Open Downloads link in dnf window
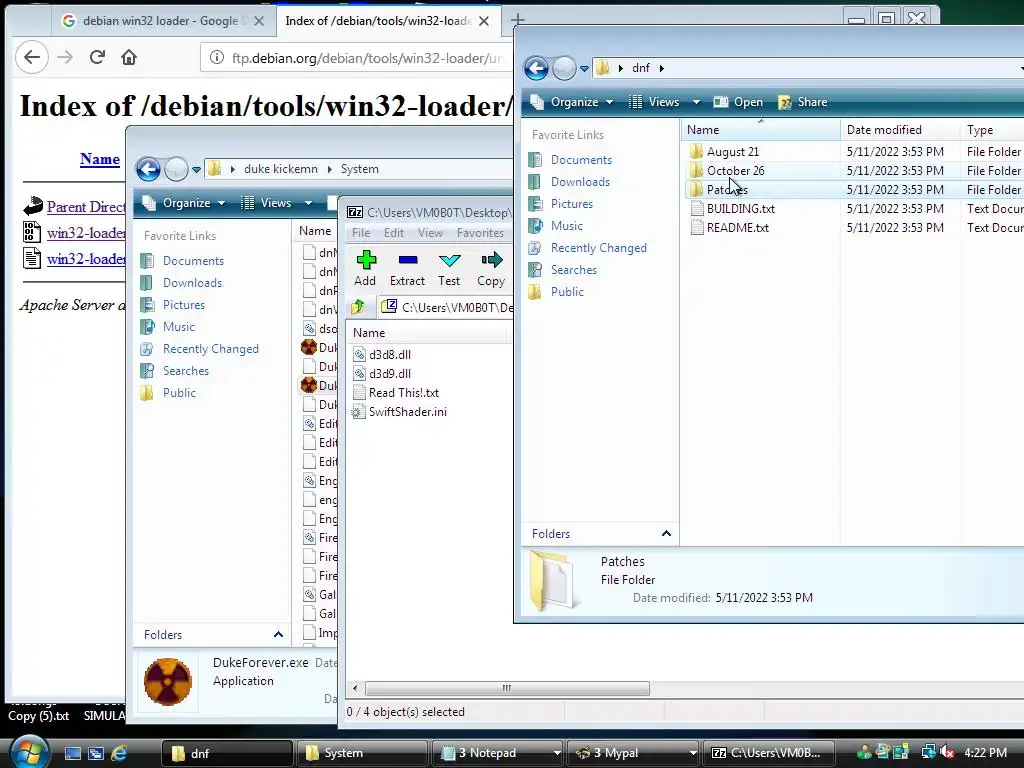The height and width of the screenshot is (768, 1024). click(580, 182)
